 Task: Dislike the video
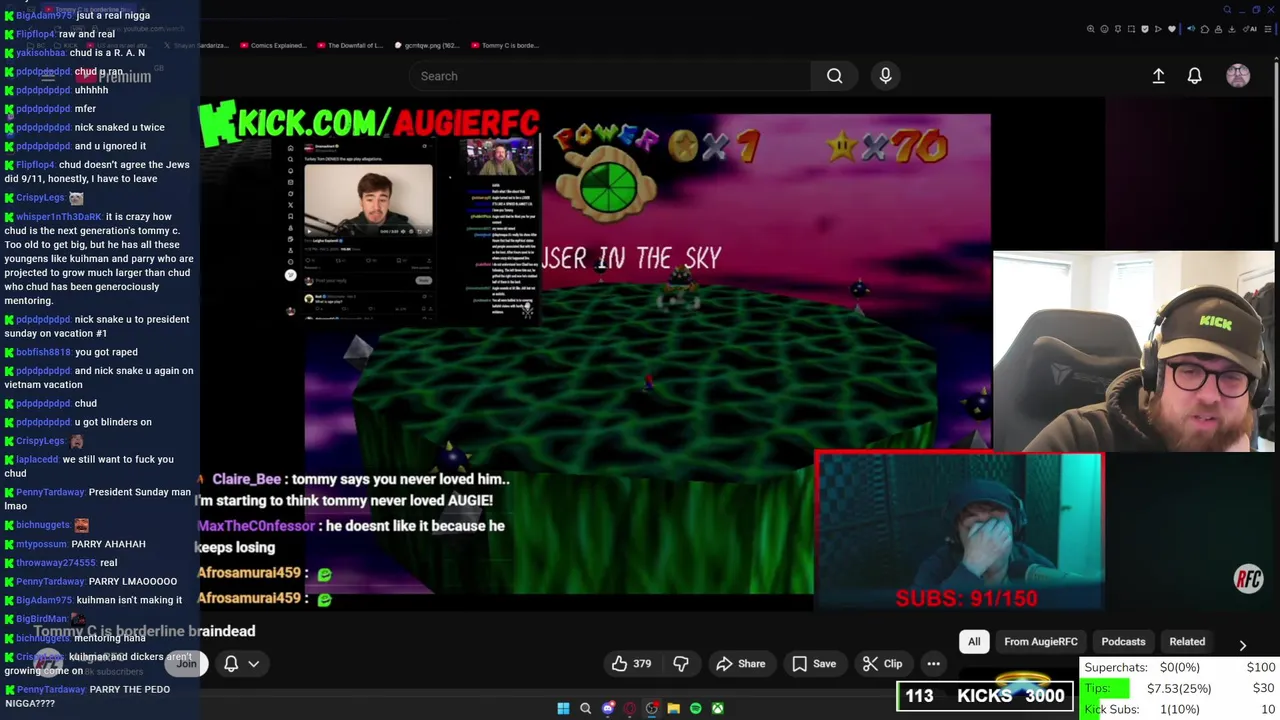point(681,664)
